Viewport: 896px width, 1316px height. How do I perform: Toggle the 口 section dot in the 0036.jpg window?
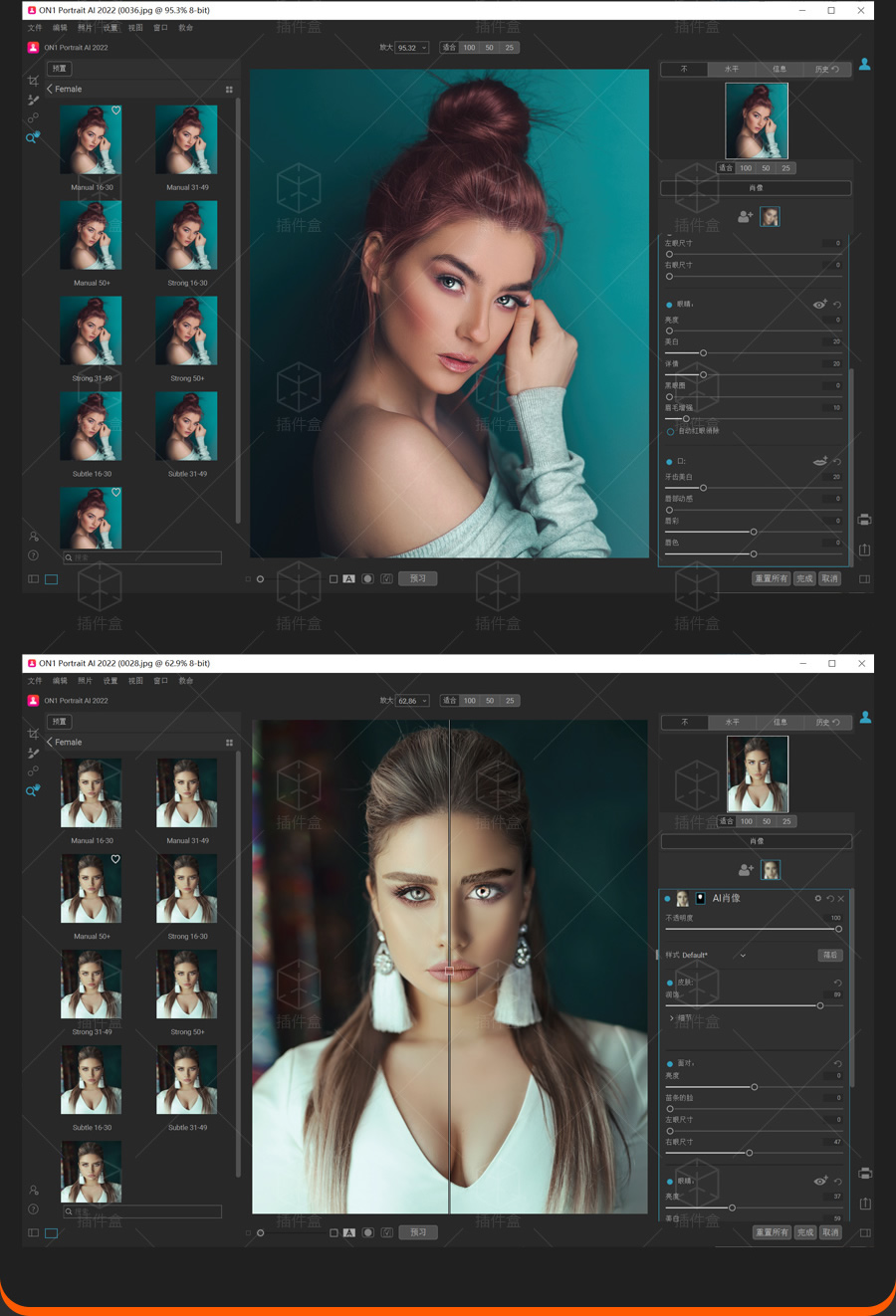[668, 462]
